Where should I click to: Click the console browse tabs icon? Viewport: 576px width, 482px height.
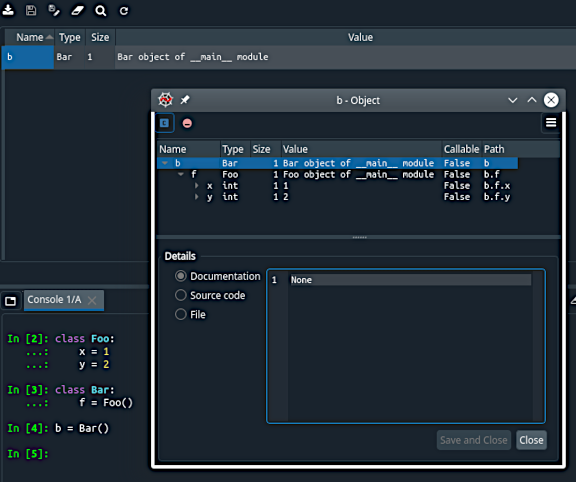click(x=11, y=301)
